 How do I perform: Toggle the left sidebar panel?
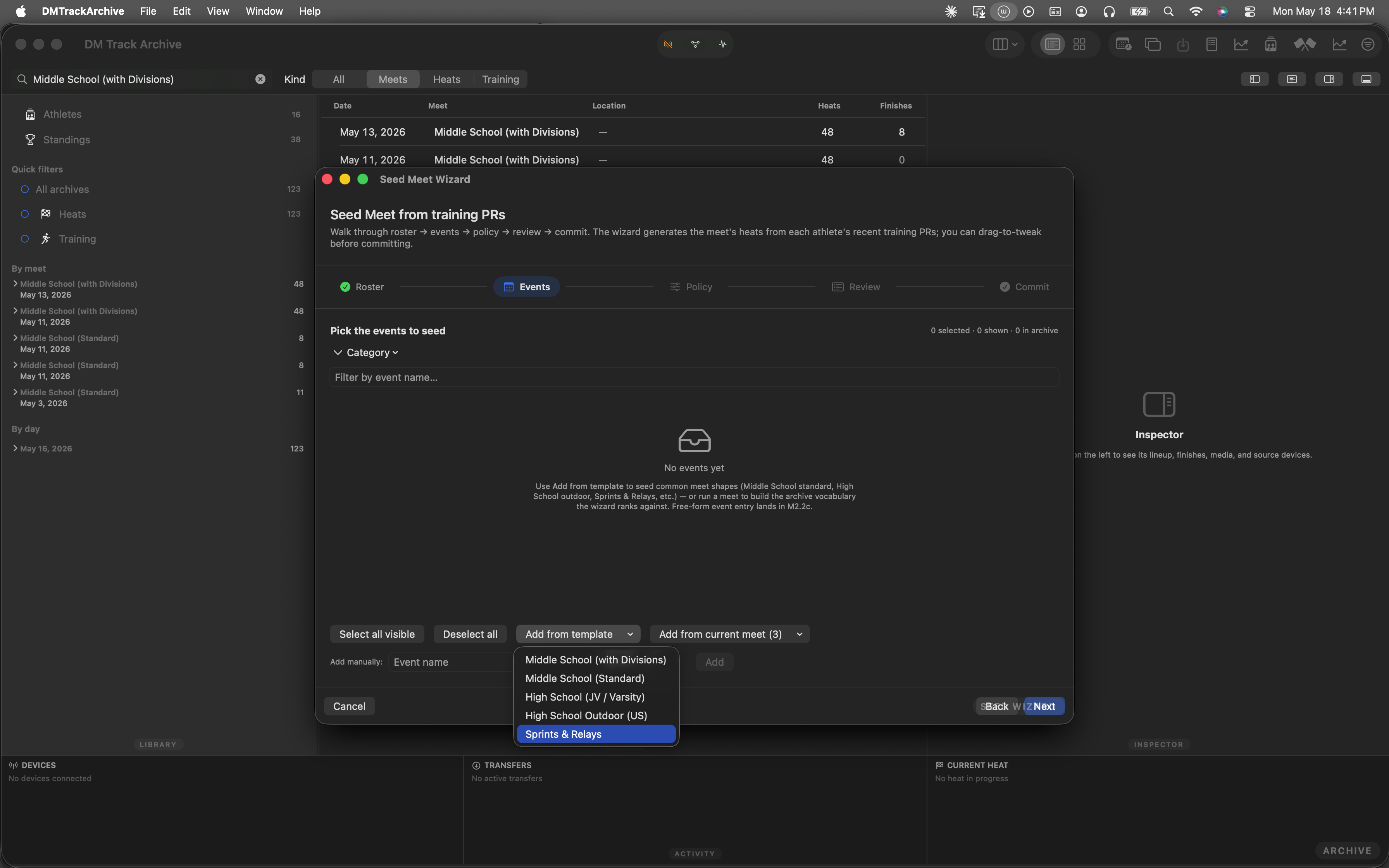pyautogui.click(x=1255, y=79)
